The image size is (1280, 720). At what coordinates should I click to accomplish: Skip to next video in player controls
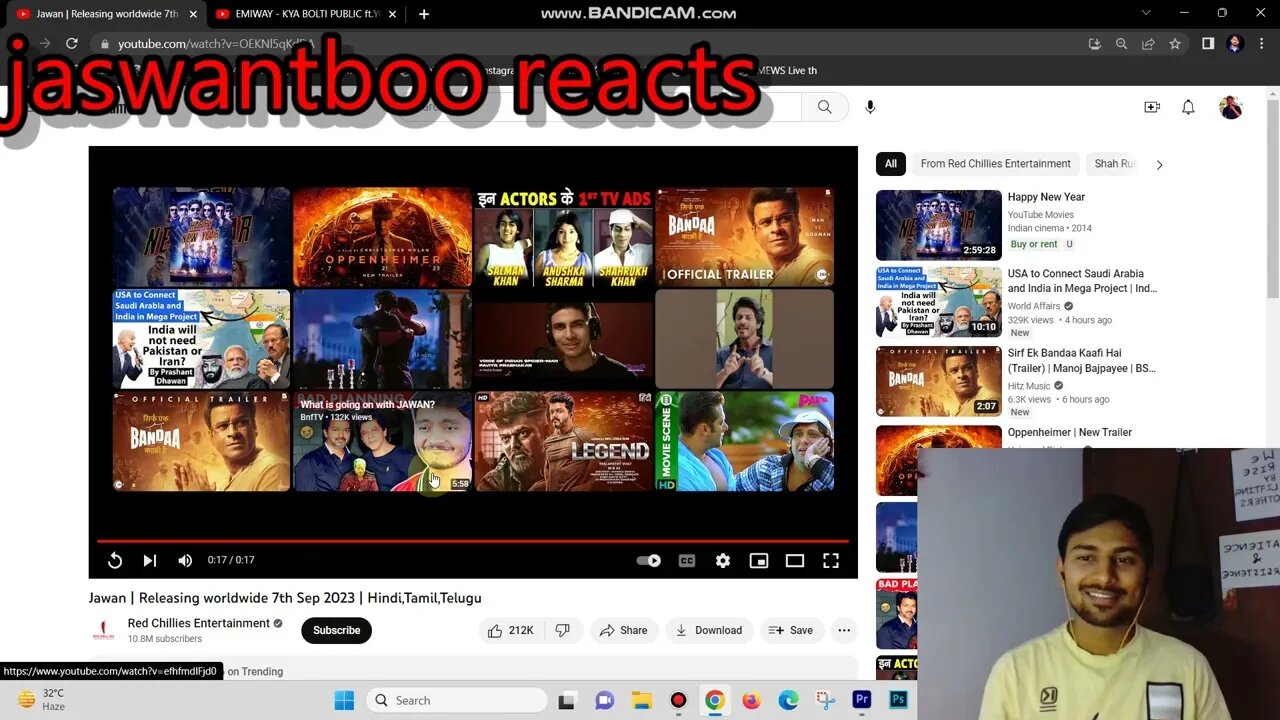tap(150, 561)
